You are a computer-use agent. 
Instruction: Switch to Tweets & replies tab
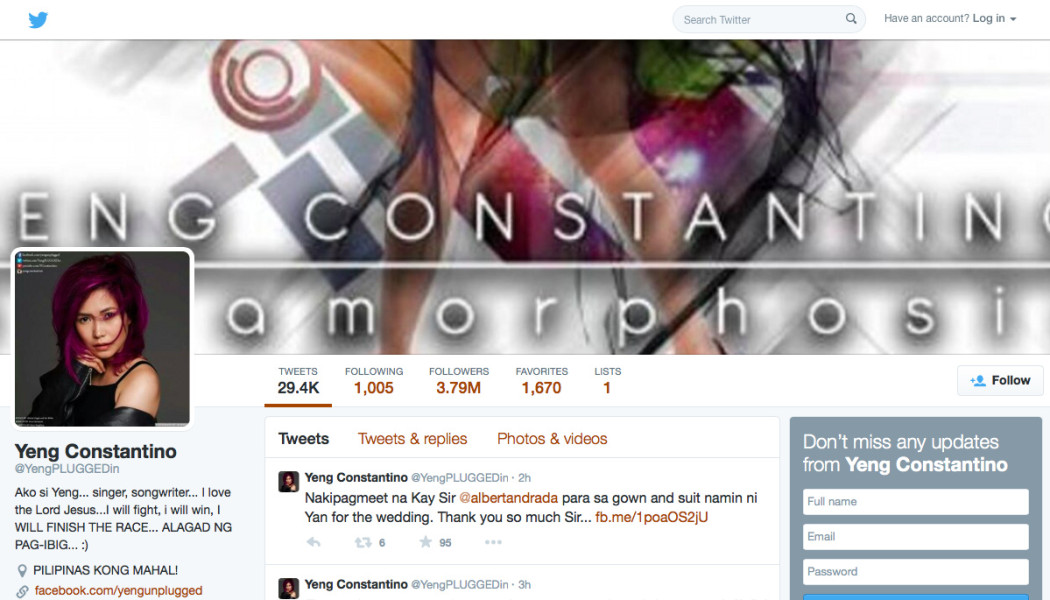(x=412, y=439)
